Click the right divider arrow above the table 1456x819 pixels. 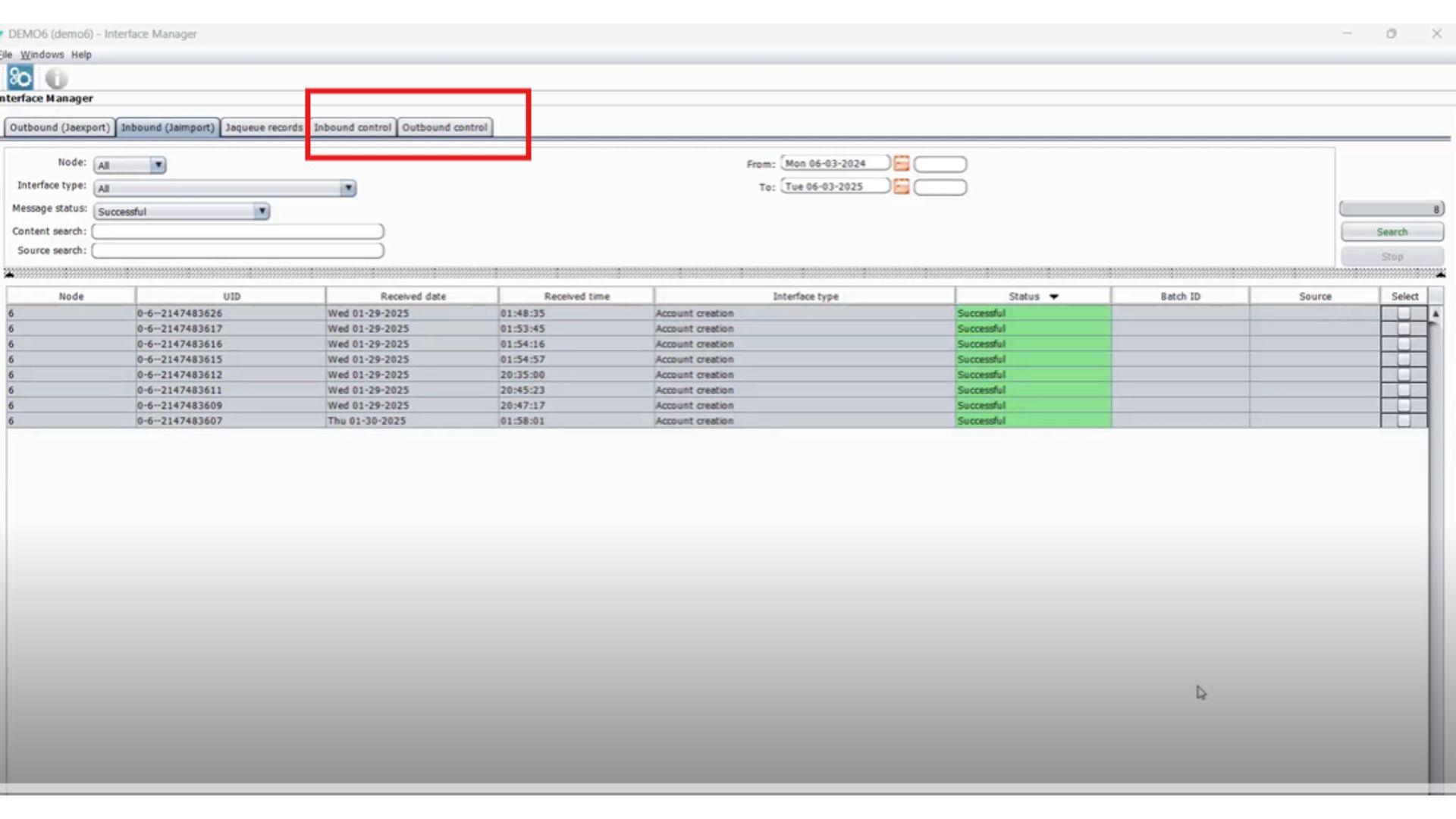(x=1440, y=274)
